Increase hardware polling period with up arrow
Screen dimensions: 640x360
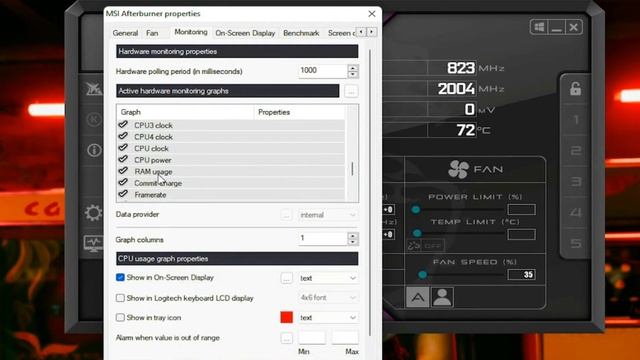353,68
